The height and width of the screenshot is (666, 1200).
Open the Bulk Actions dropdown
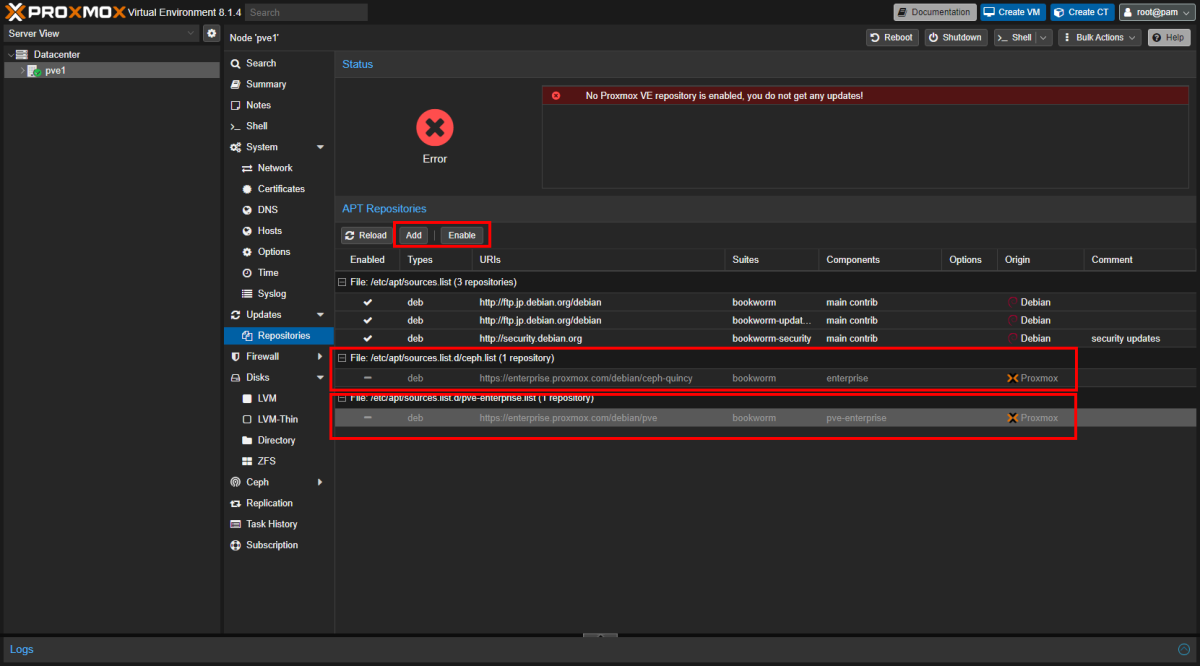coord(1100,37)
